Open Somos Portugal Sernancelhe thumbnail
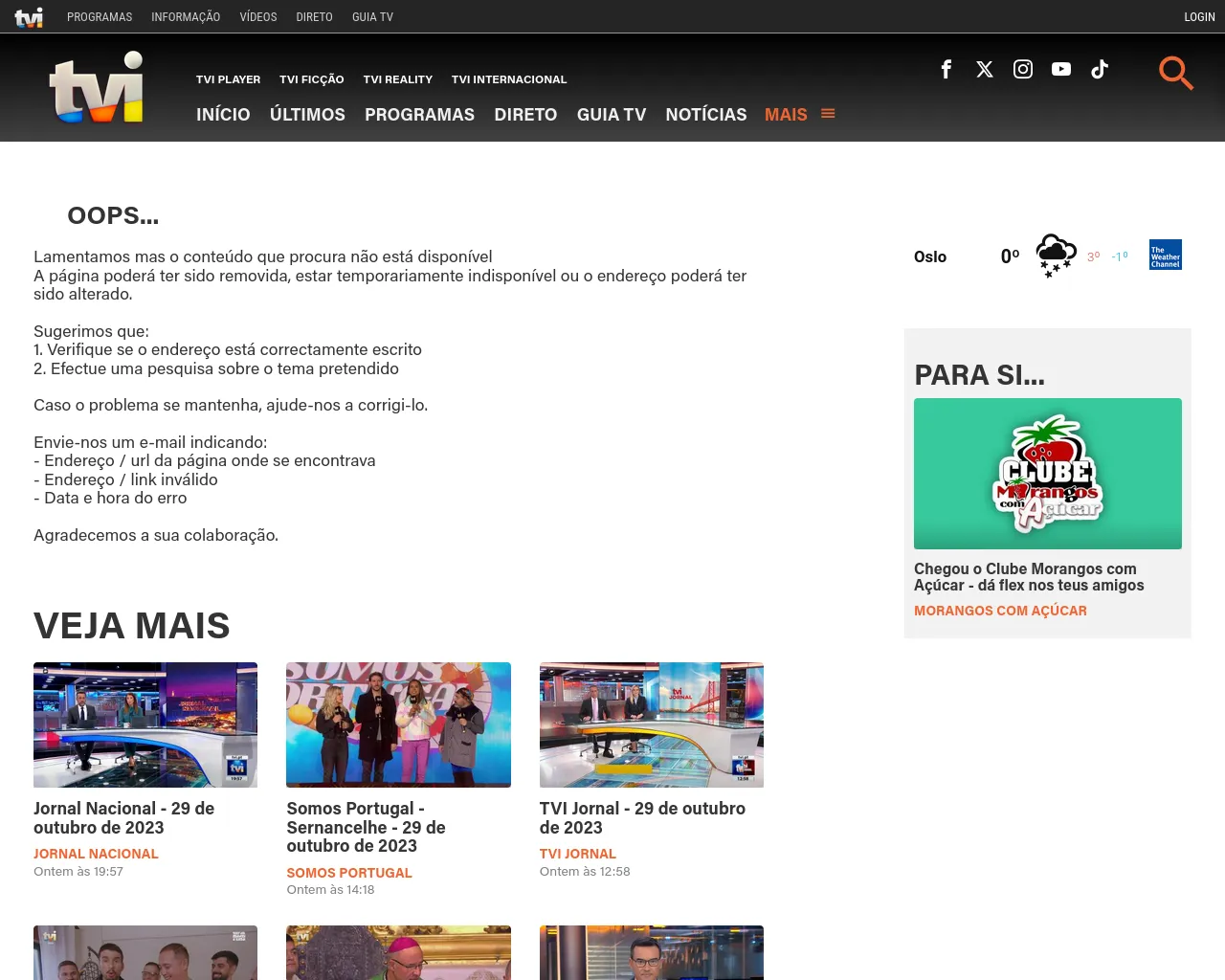This screenshot has width=1225, height=980. (398, 724)
